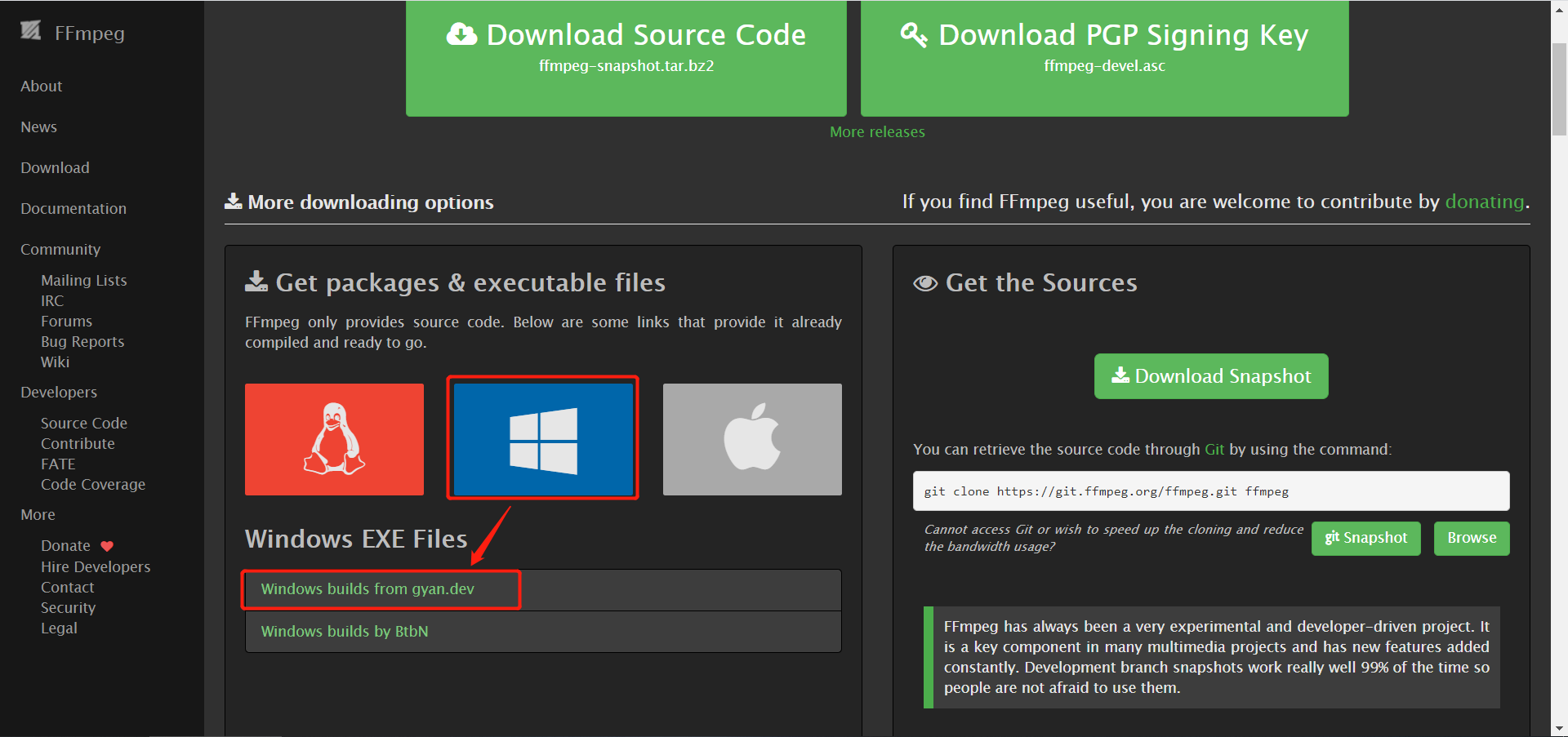The height and width of the screenshot is (737, 1568).
Task: Open Forums link in sidebar
Action: pyautogui.click(x=66, y=321)
